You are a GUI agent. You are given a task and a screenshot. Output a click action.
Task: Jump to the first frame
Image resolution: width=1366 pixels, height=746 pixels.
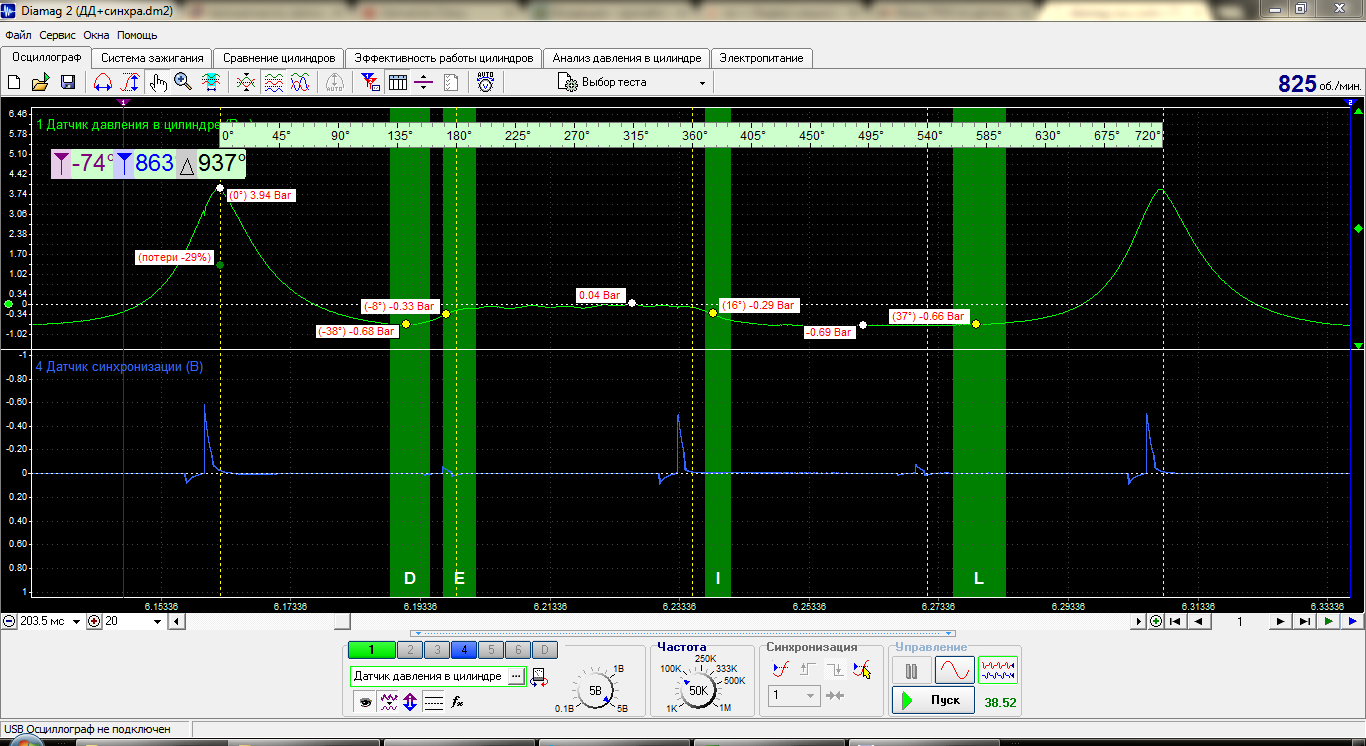(x=1176, y=621)
